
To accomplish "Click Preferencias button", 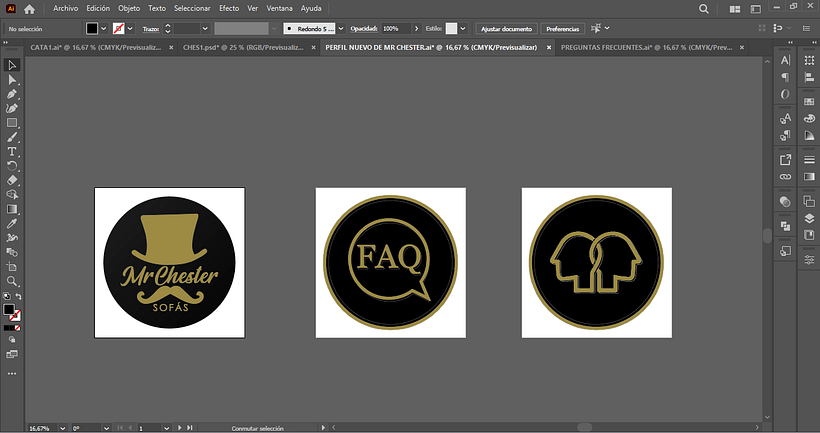I will 563,29.
